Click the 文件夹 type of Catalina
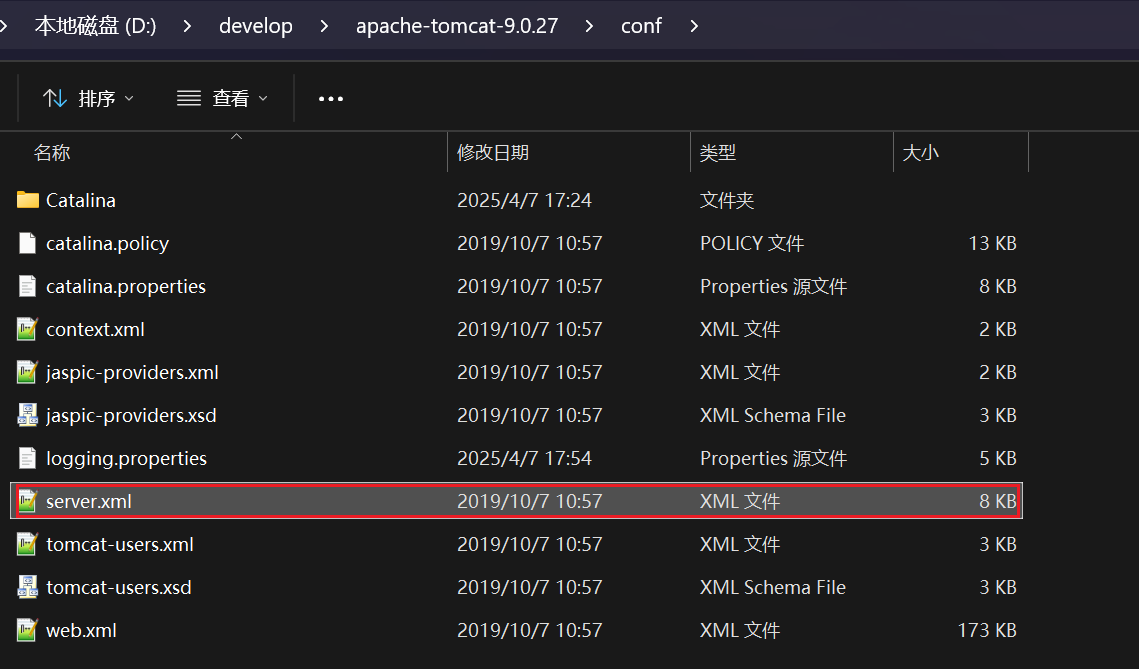 pyautogui.click(x=726, y=200)
